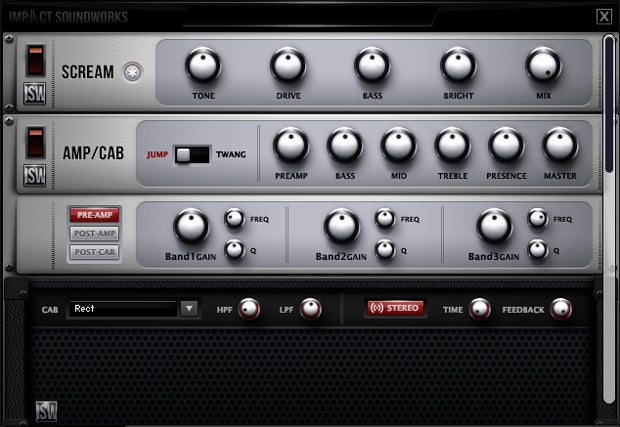
Task: Adjust the SCREAM MIX knob
Action: [x=543, y=66]
